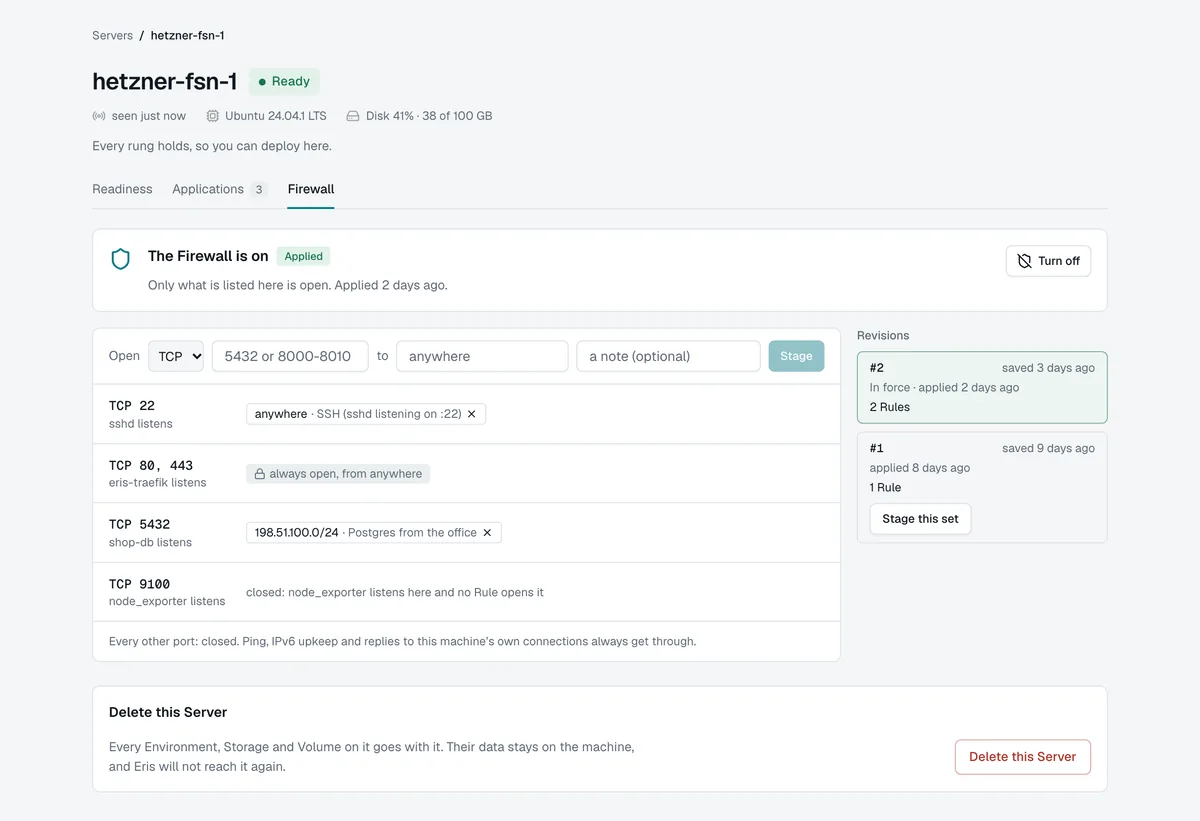Click the 'TCP 9100' port label

click(x=140, y=584)
